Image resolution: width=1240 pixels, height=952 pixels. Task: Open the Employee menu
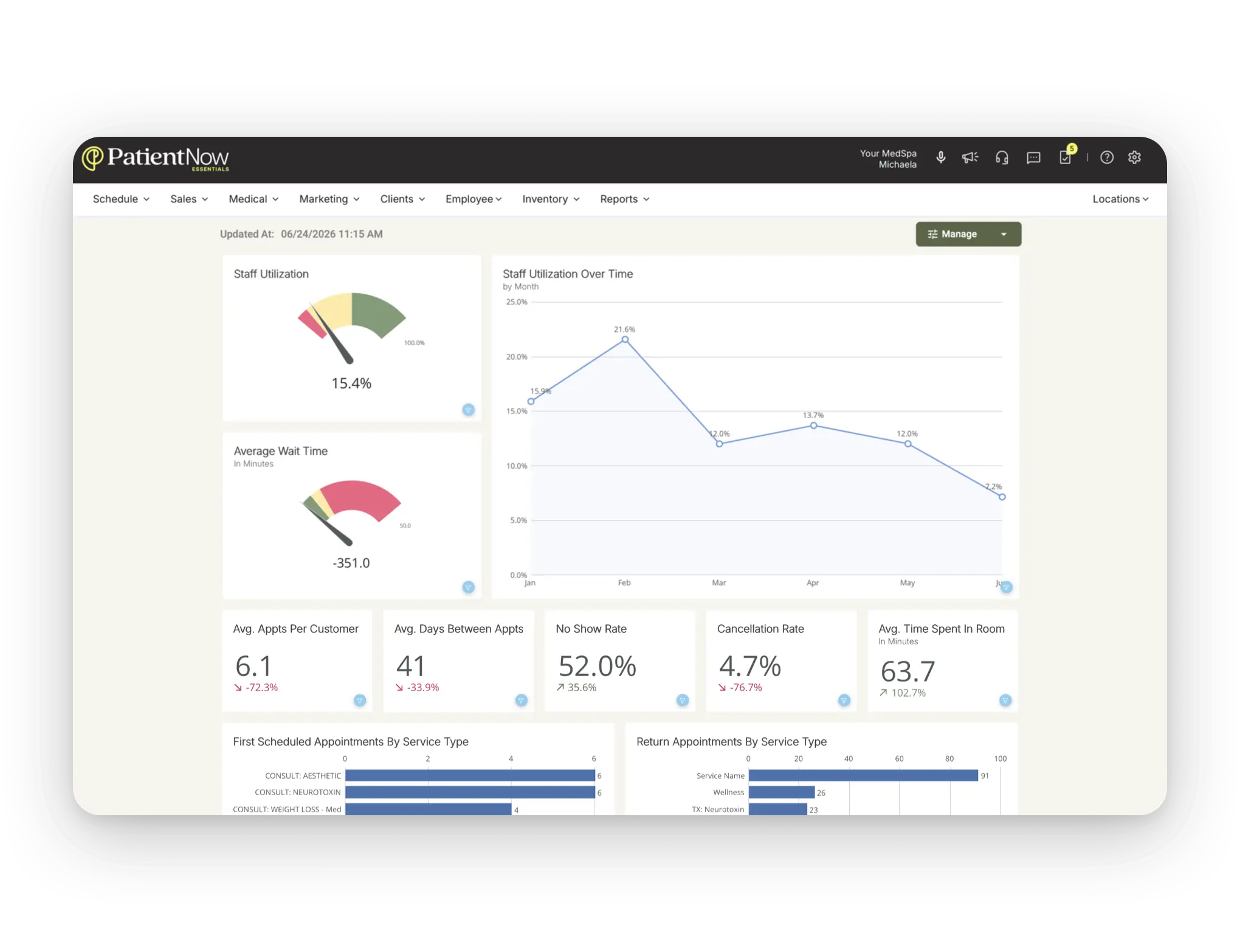coord(474,199)
